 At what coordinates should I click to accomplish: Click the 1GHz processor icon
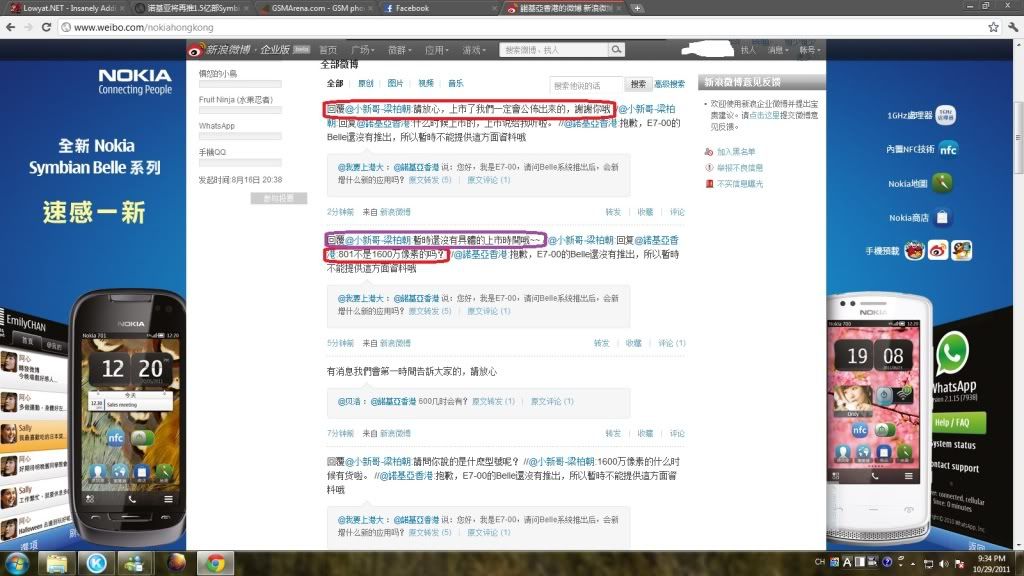tap(945, 115)
